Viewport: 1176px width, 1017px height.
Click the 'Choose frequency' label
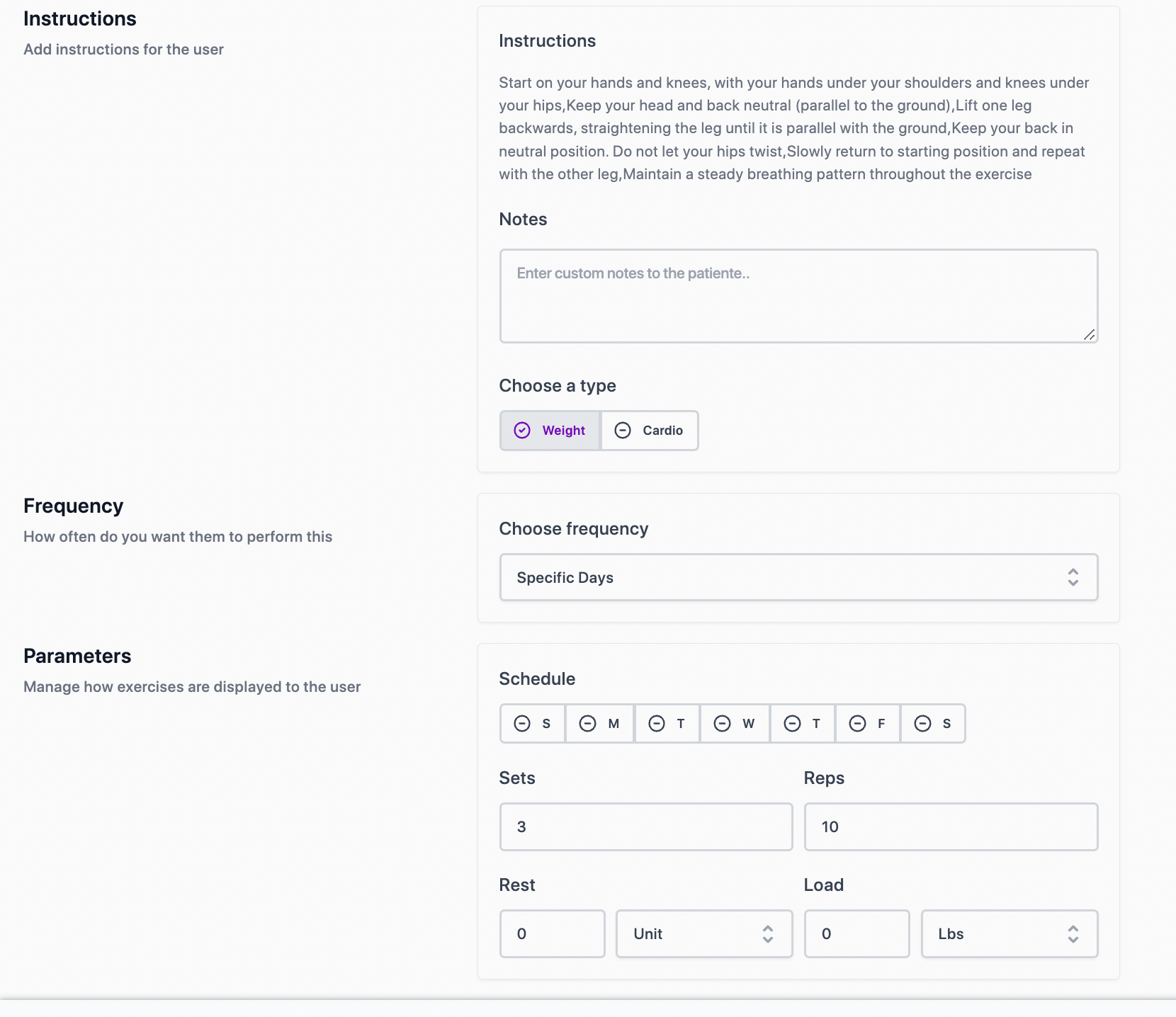coord(574,529)
